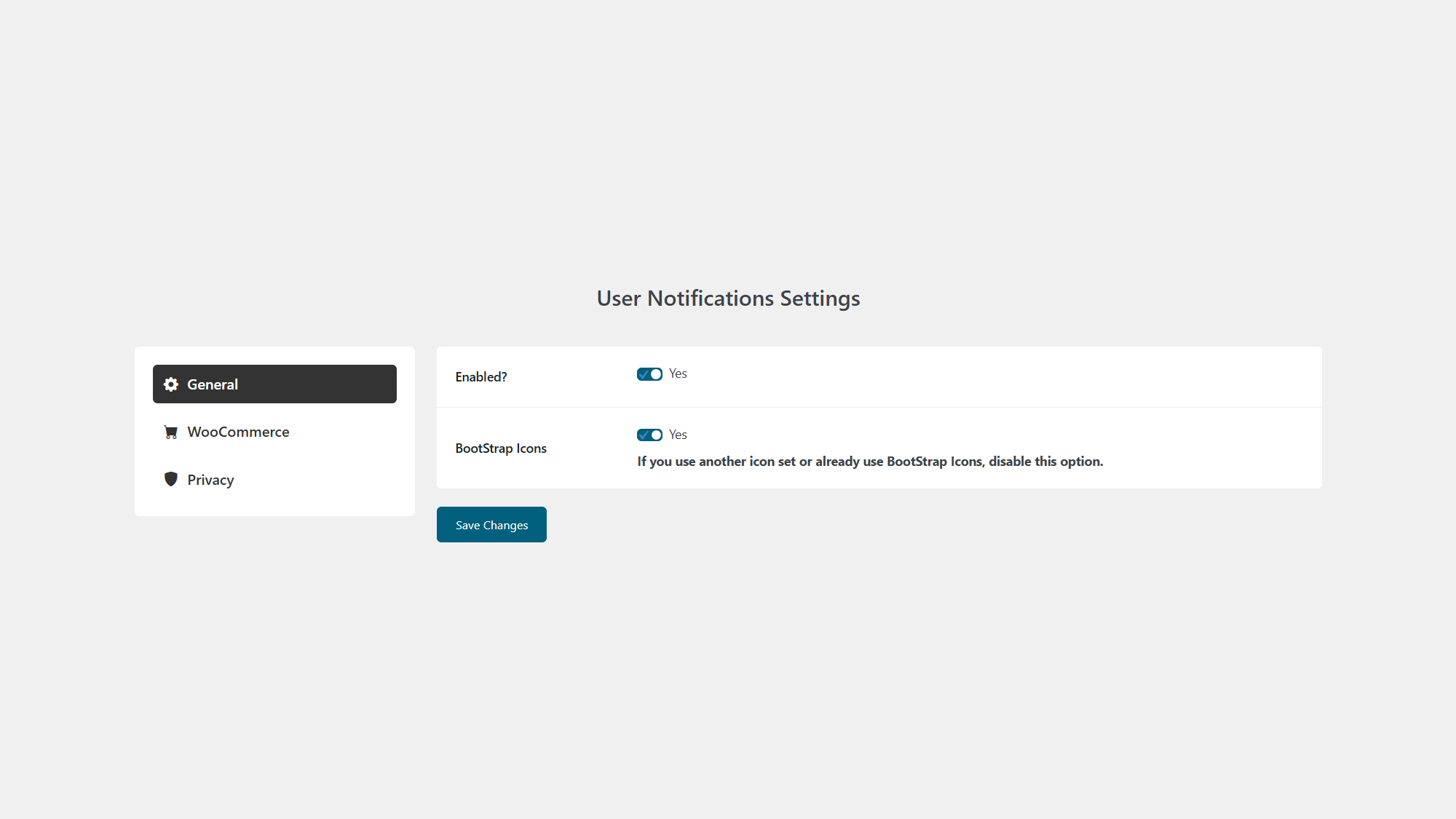Image resolution: width=1456 pixels, height=819 pixels.
Task: Click the Yes label beside BootStrap Icons
Action: (x=678, y=435)
